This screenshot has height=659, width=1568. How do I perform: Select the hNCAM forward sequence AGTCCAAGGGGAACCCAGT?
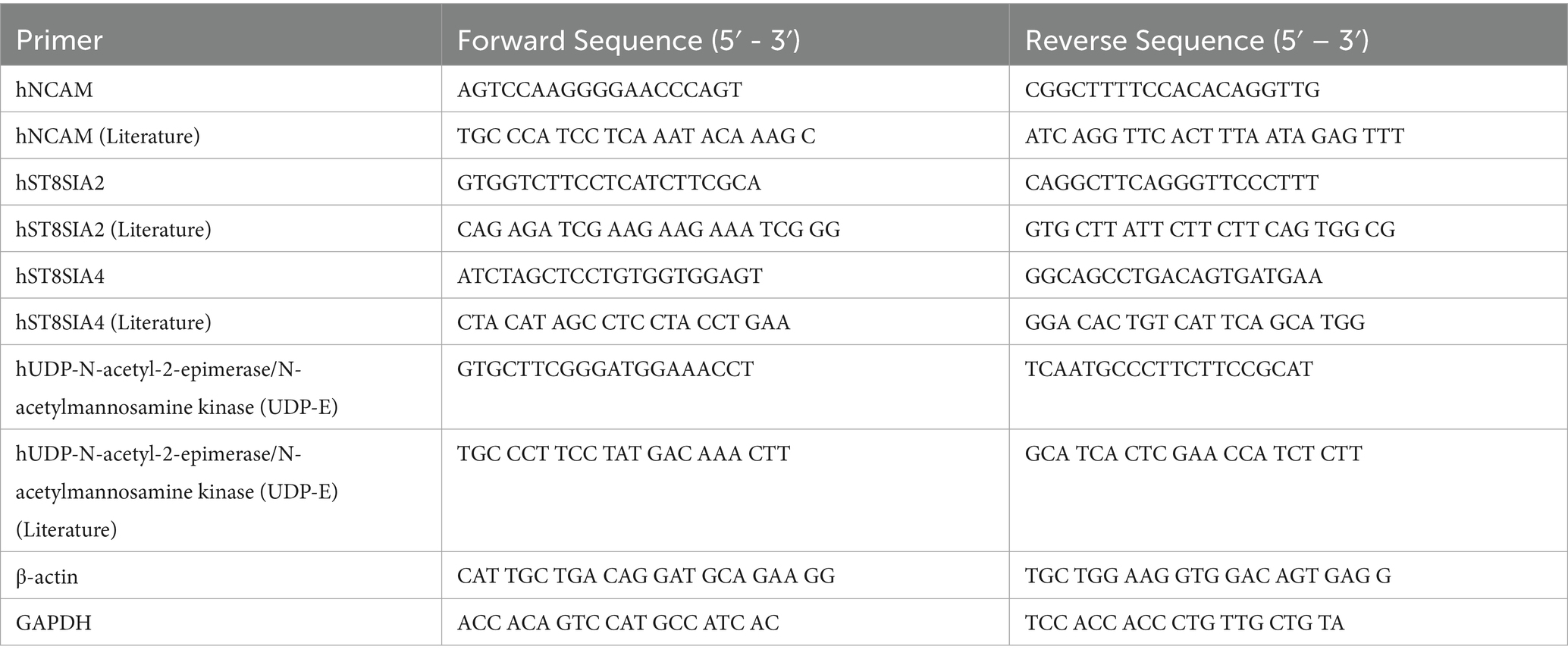(x=599, y=89)
